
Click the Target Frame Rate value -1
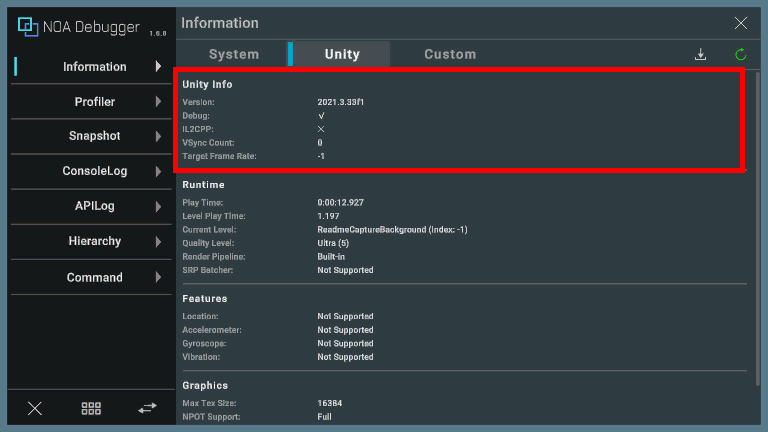[321, 156]
